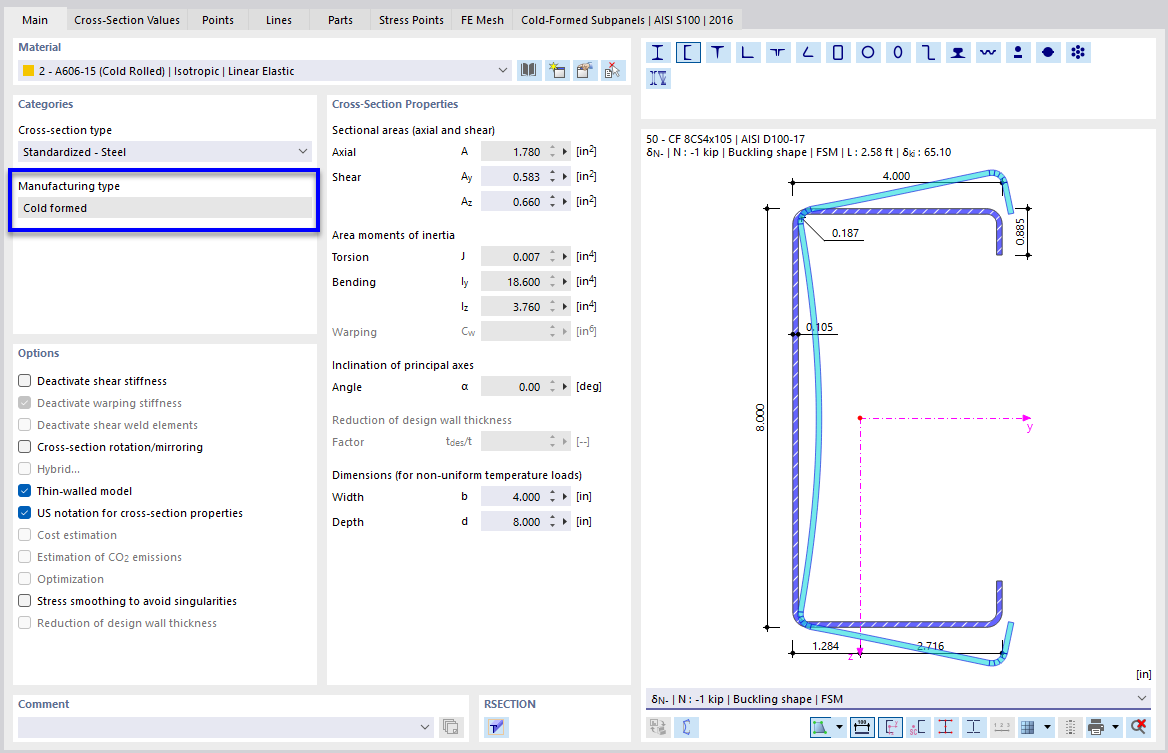Toggle the principal axes display icon
Screen dimensions: 1168x753
point(890,727)
